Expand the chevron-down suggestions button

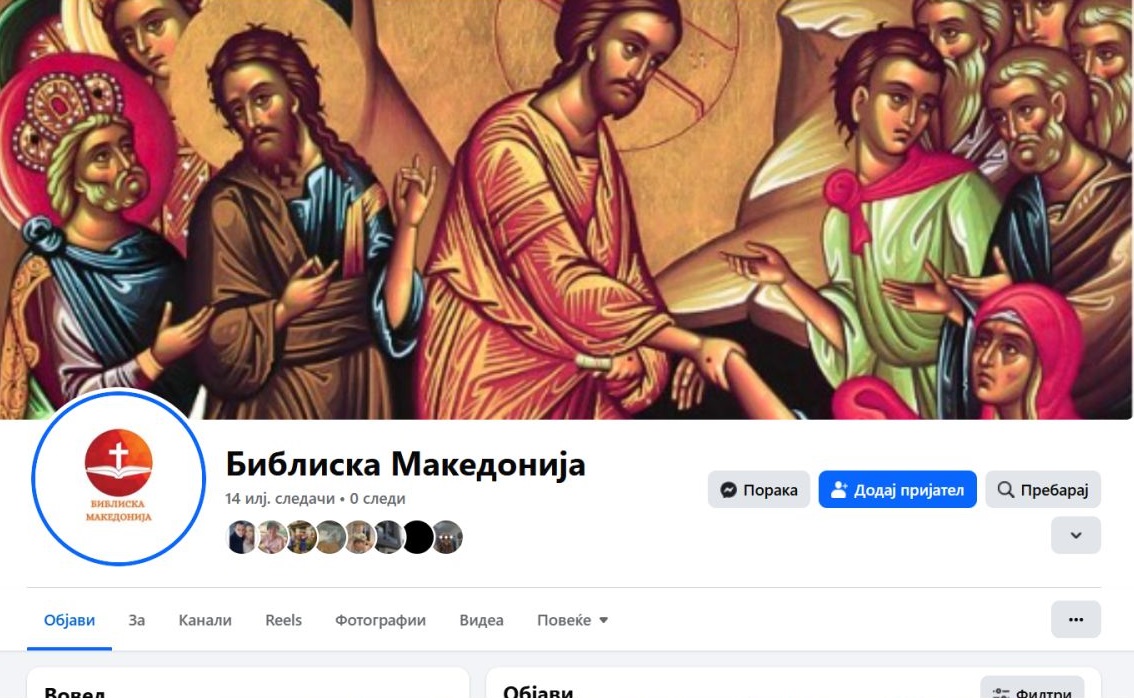pyautogui.click(x=1075, y=535)
